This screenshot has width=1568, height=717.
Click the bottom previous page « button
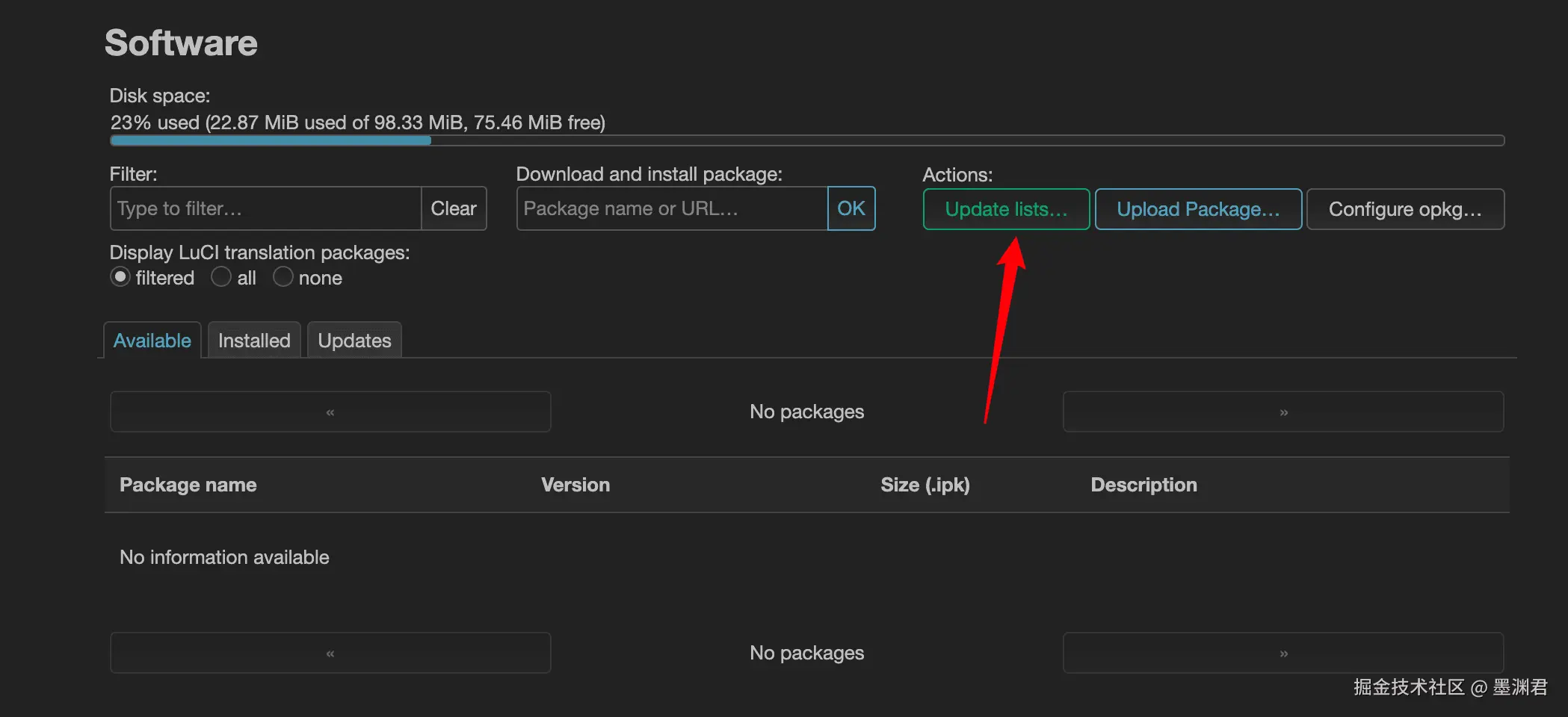click(x=330, y=653)
